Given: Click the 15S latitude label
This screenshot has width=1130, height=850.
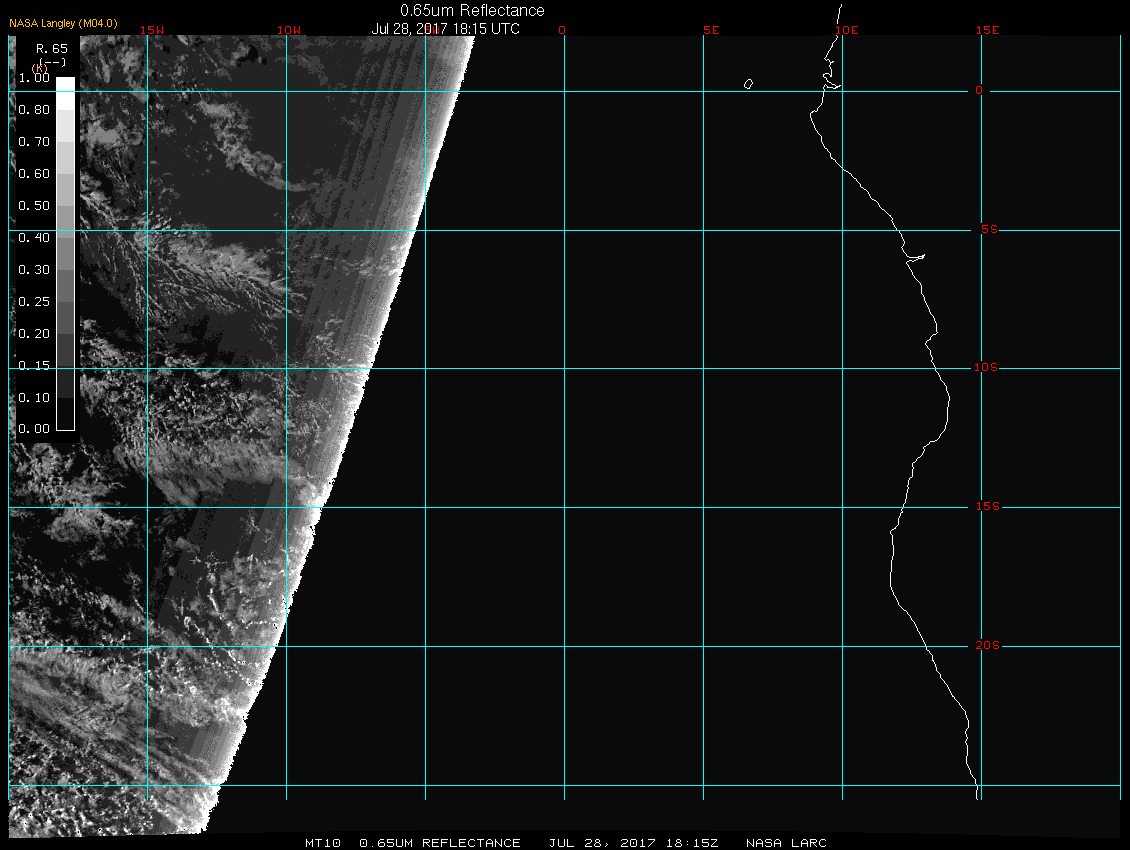Looking at the screenshot, I should click(x=987, y=507).
